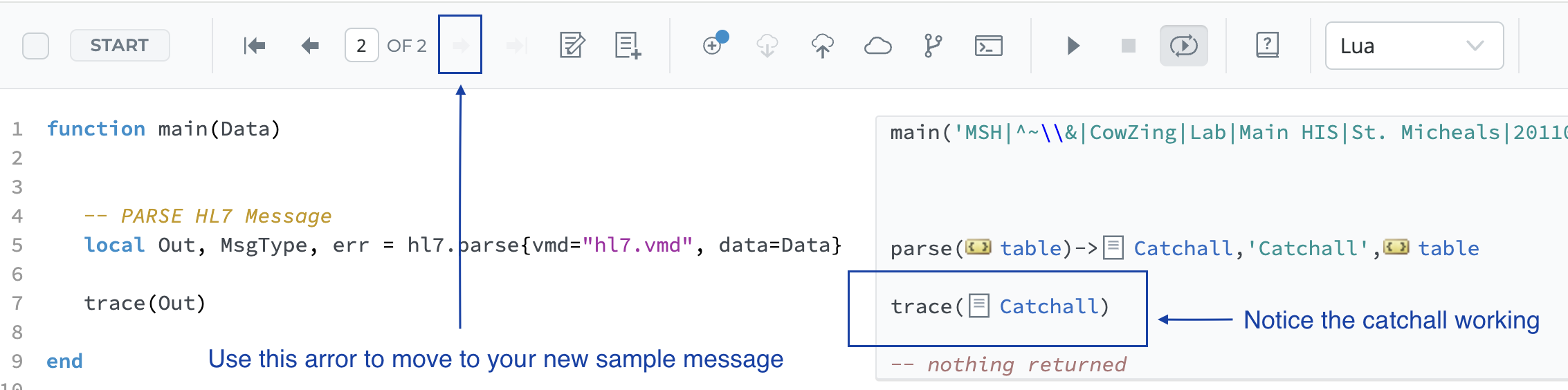Go to the previous sample message
The width and height of the screenshot is (1568, 390).
[x=310, y=46]
